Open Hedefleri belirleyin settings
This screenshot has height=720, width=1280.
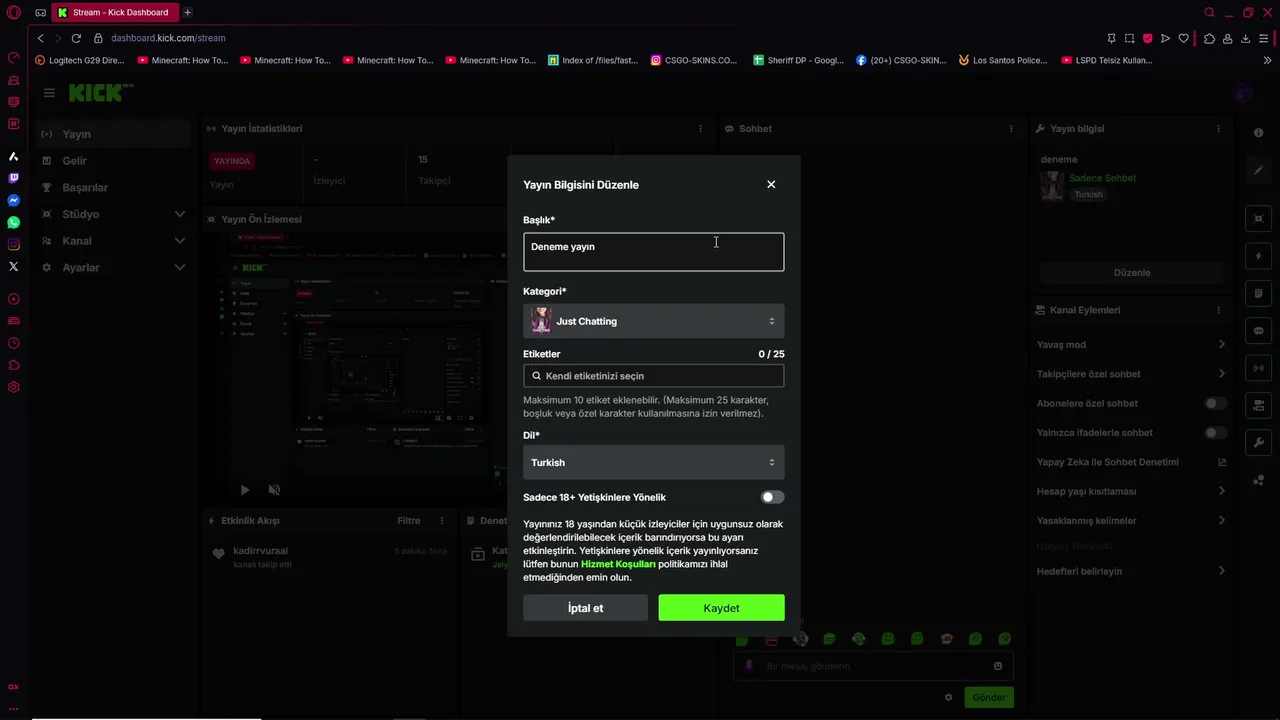[1131, 572]
